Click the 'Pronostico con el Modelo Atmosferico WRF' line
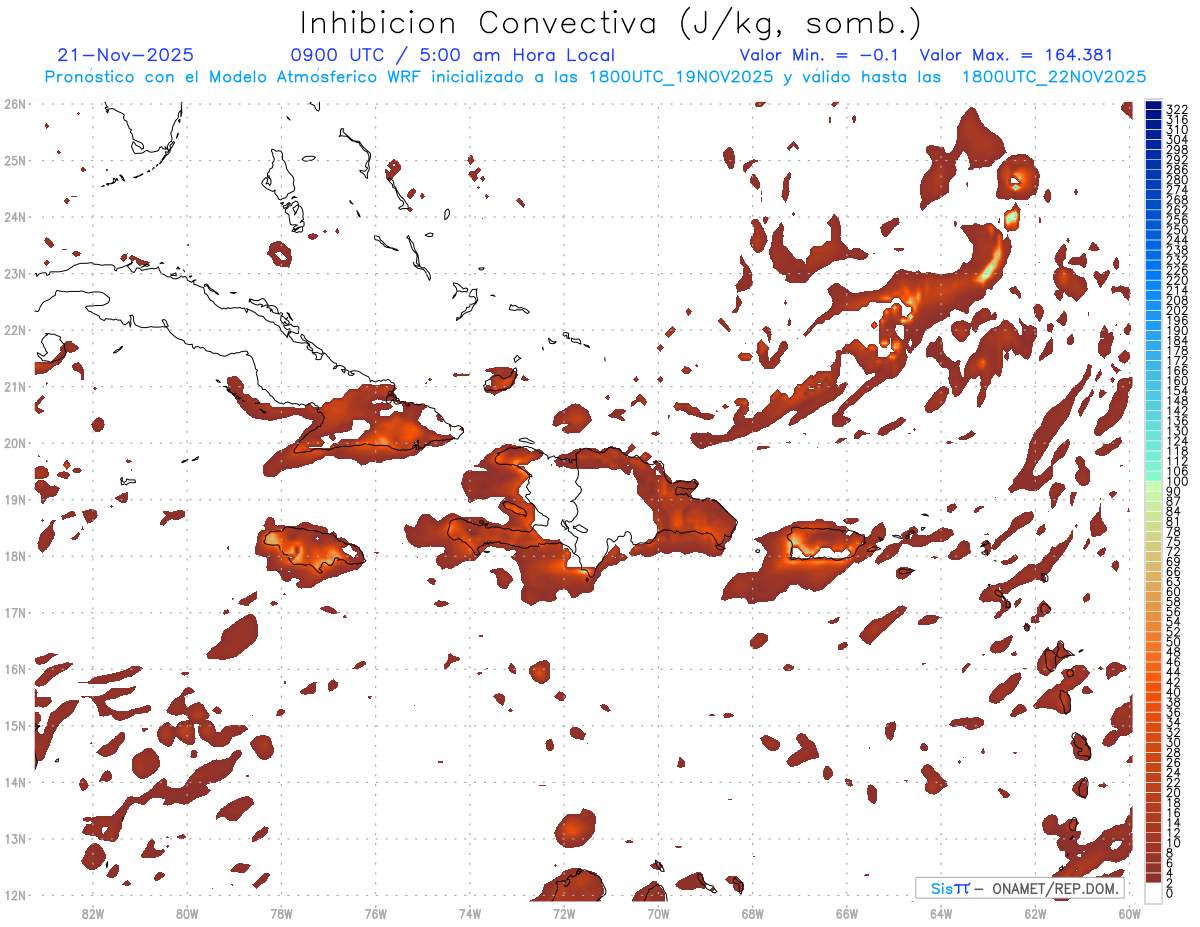The image size is (1200, 927). point(595,77)
